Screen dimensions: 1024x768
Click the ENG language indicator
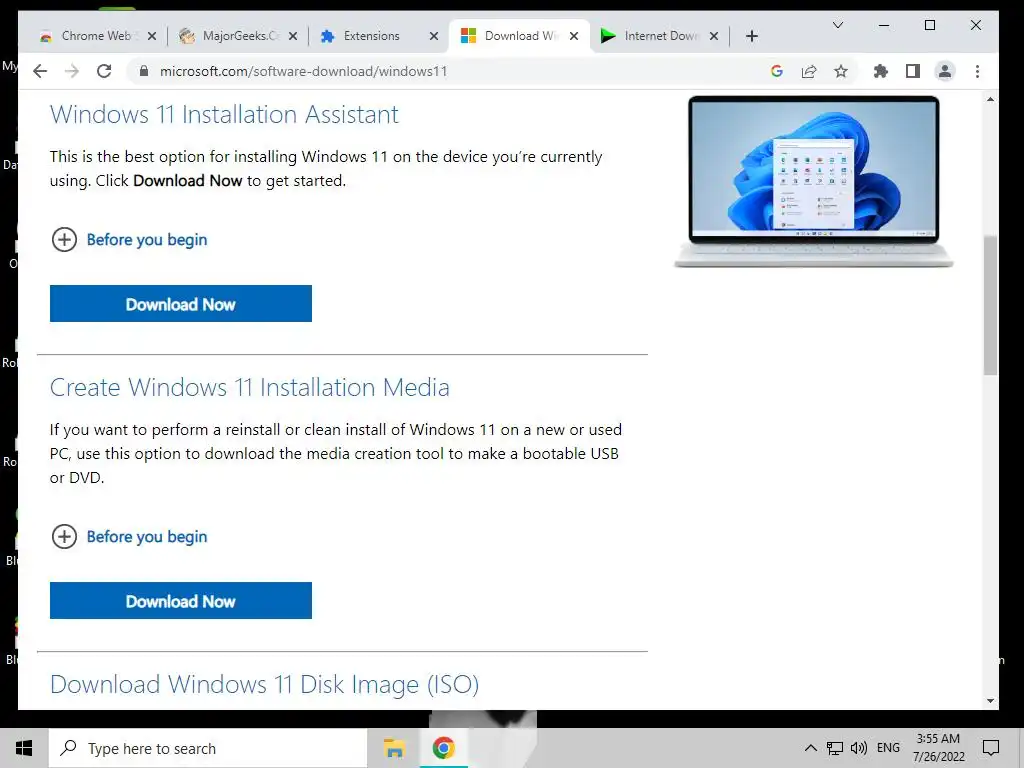tap(888, 748)
